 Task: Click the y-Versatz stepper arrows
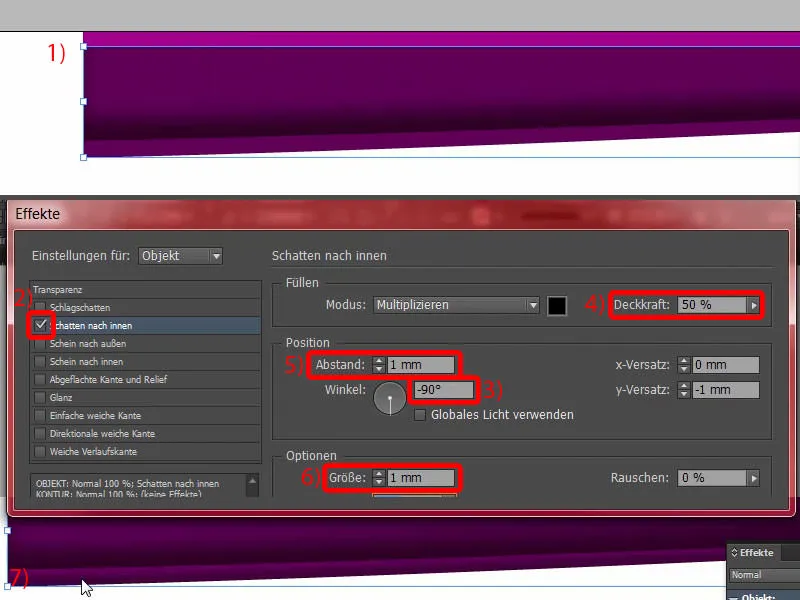(x=684, y=390)
